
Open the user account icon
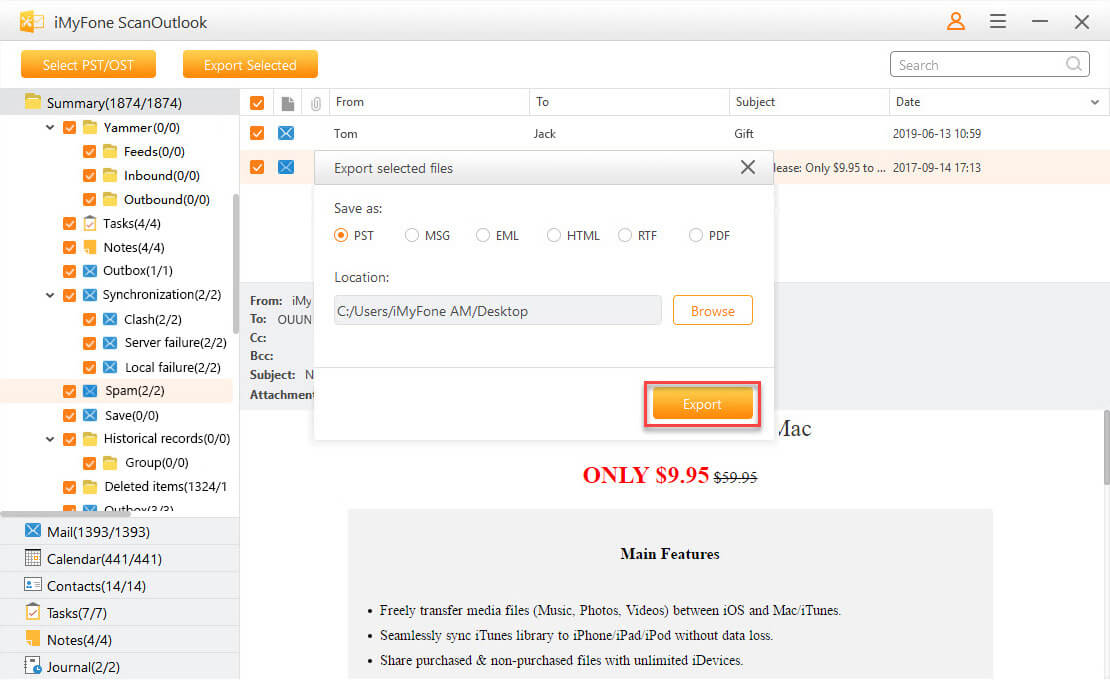point(956,21)
